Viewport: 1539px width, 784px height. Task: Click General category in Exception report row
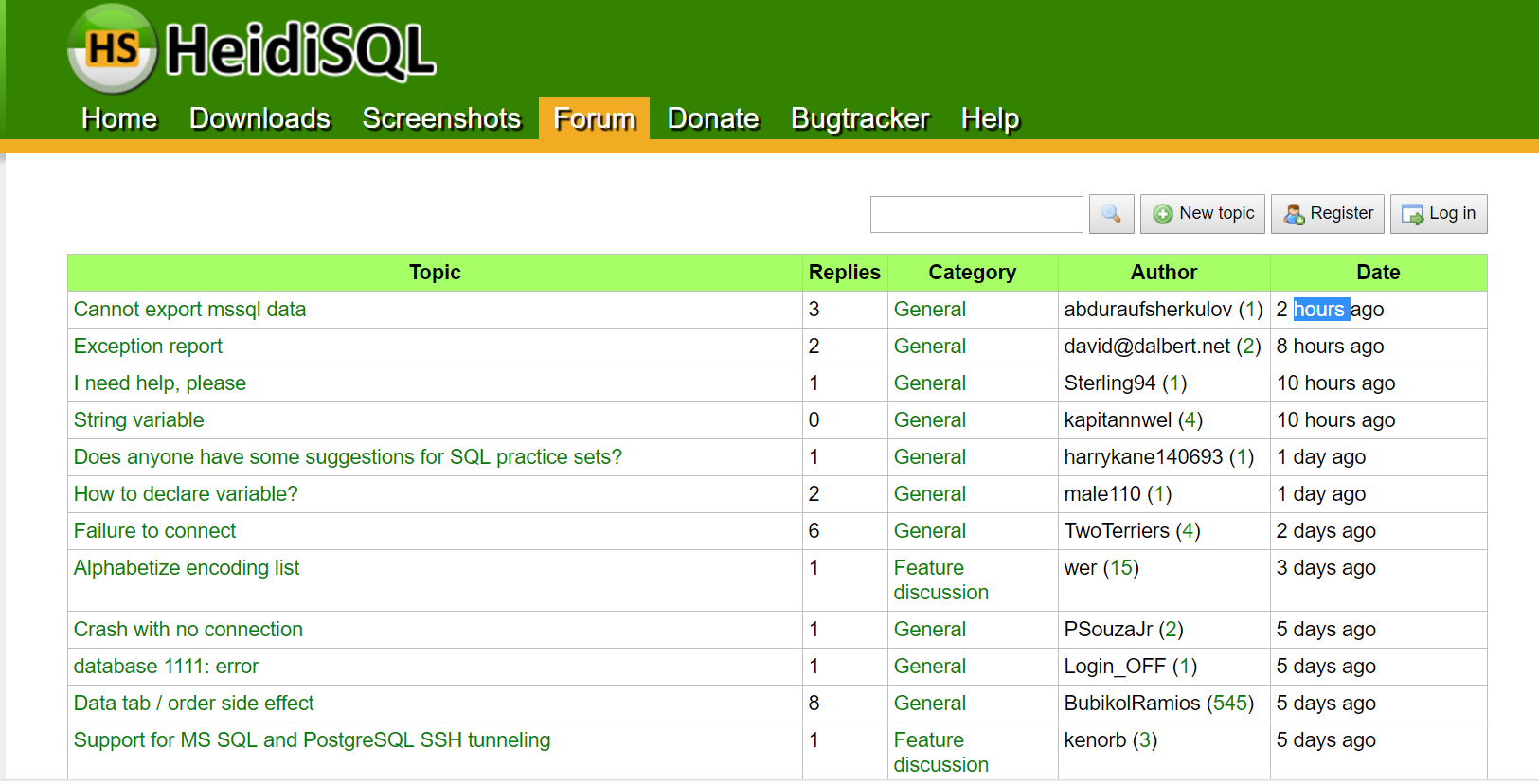[930, 347]
